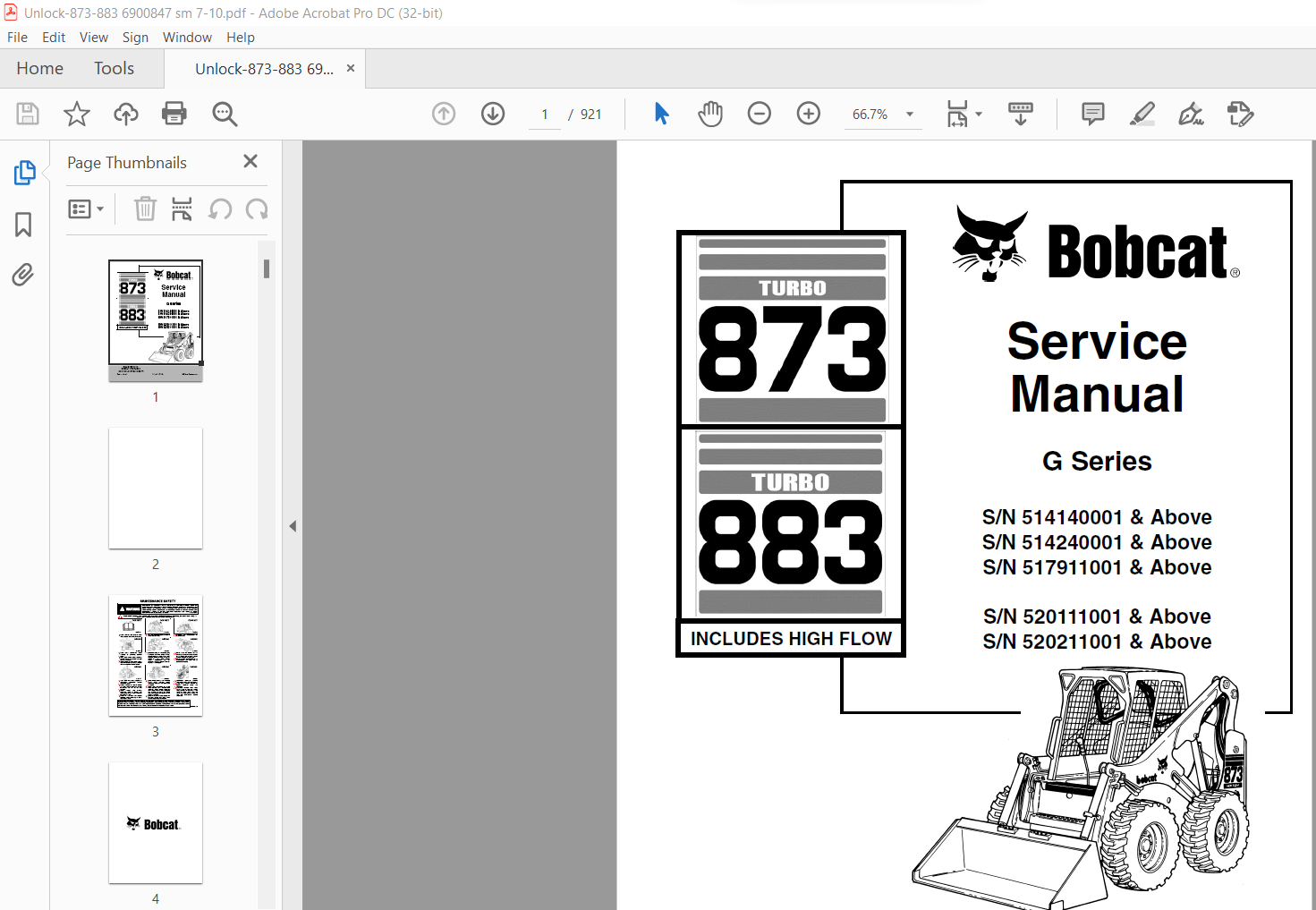Choose the selection arrow tool
This screenshot has height=910, width=1316.
pos(661,114)
